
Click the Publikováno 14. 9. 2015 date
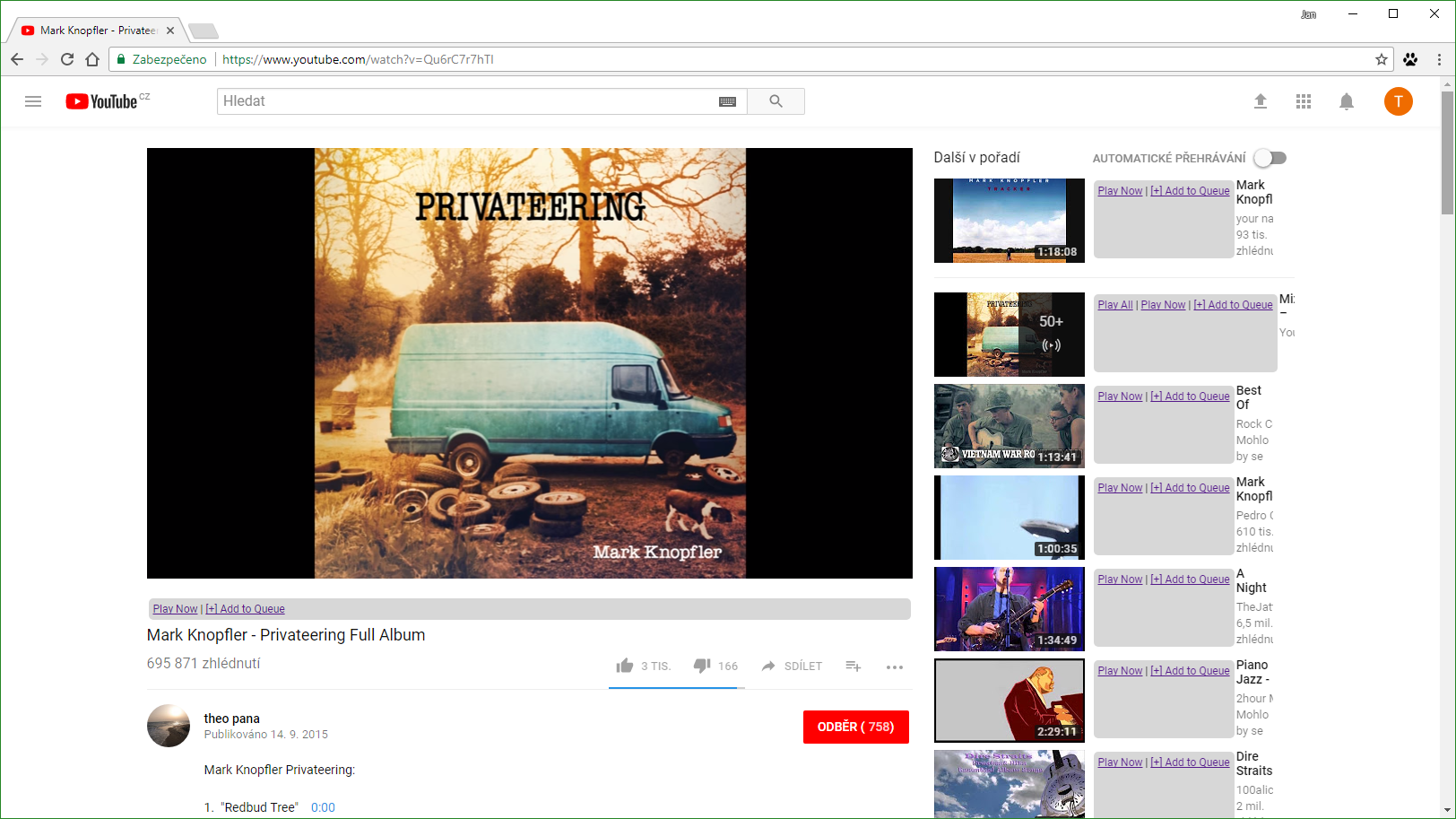click(x=265, y=735)
